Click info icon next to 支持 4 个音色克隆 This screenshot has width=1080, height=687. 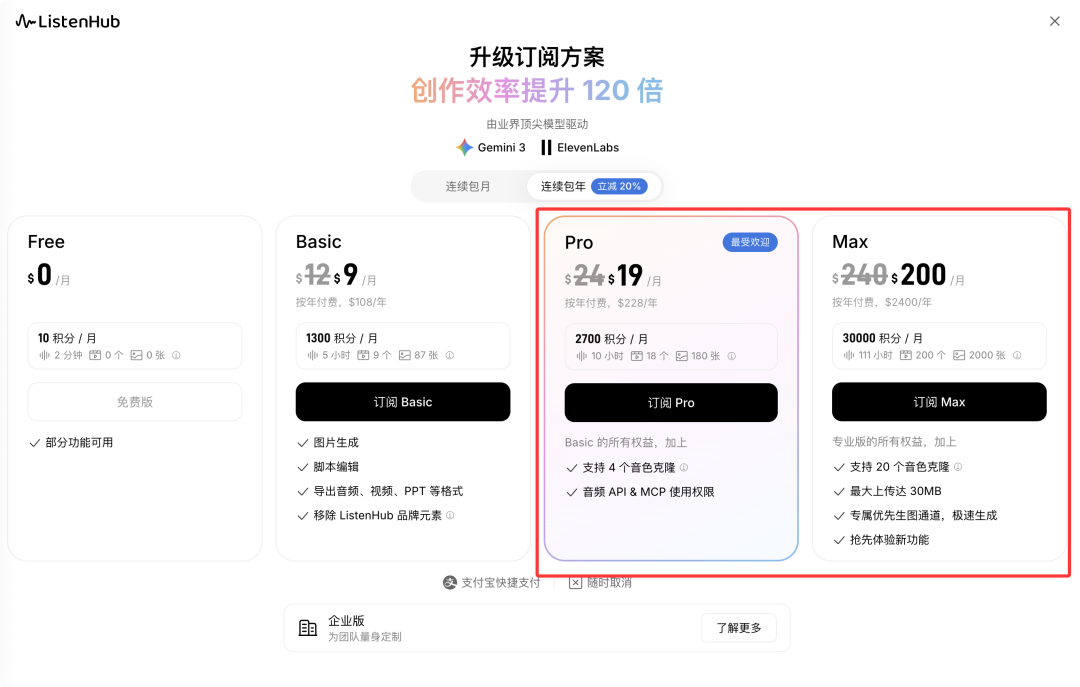[684, 467]
